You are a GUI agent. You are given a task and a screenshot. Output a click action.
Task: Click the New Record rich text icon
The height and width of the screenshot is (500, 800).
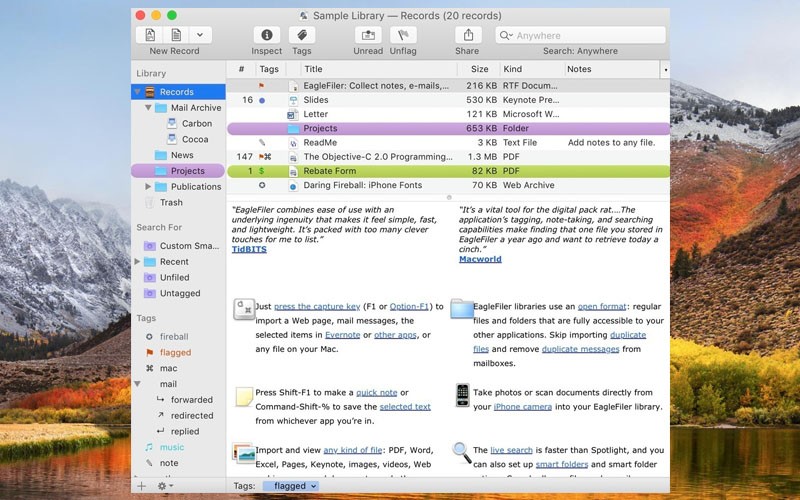150,35
